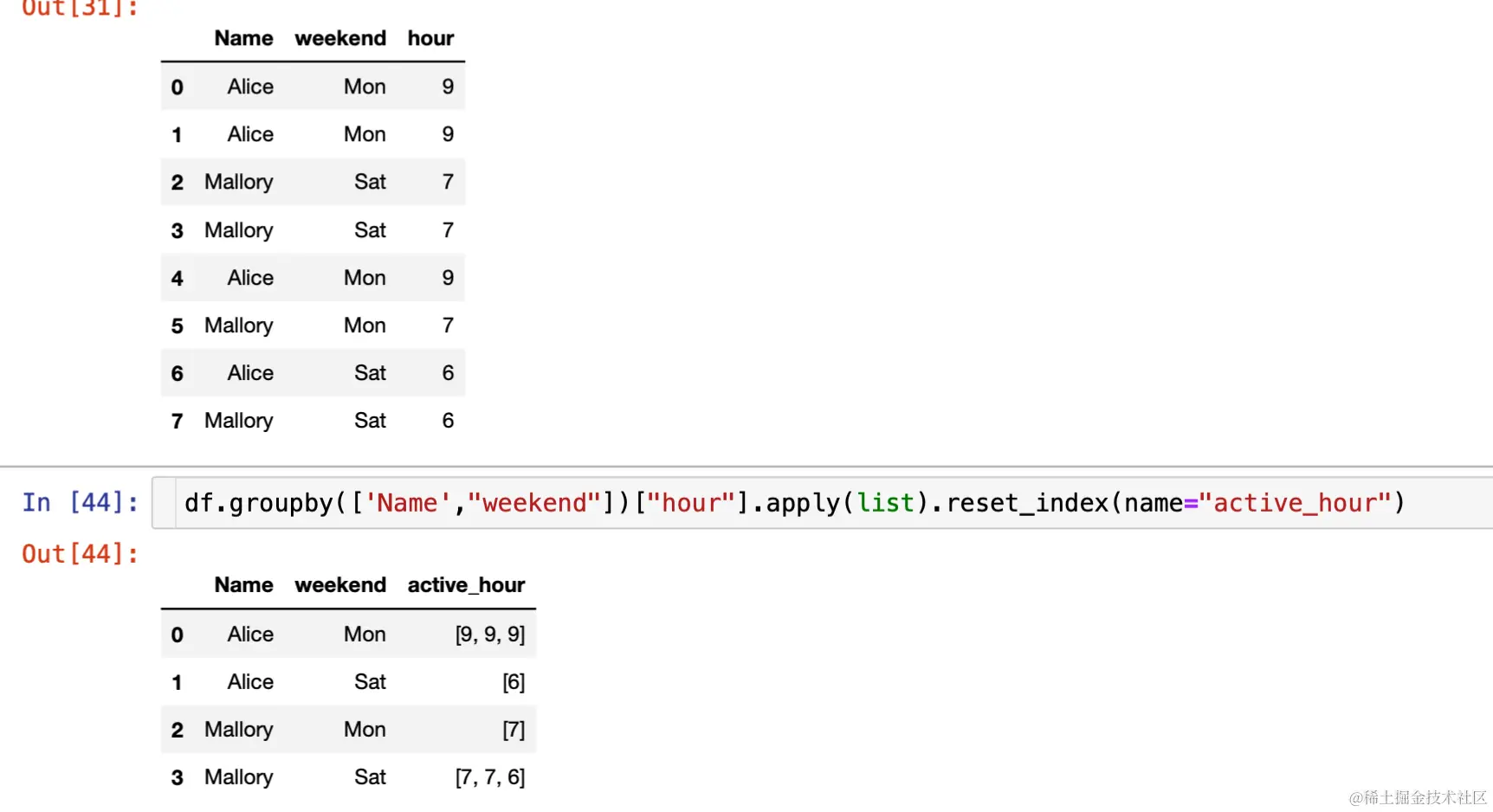Screen dimensions: 1493x812
Task: Click 'Sat' in result row with [7, 7, 6]
Action: tap(370, 777)
